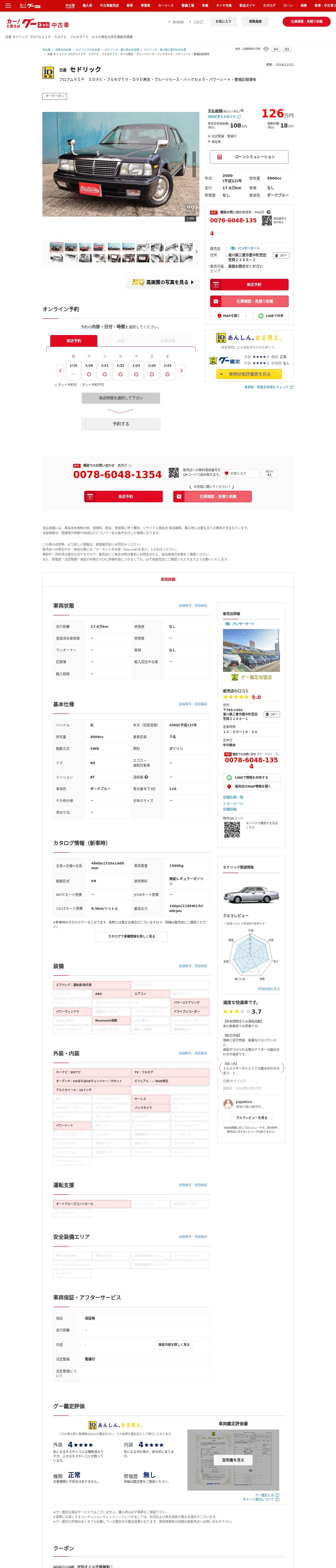Image resolution: width=336 pixels, height=1568 pixels.
Task: Click the header 在庫確認・見積り依頼 red button
Action: (x=307, y=21)
